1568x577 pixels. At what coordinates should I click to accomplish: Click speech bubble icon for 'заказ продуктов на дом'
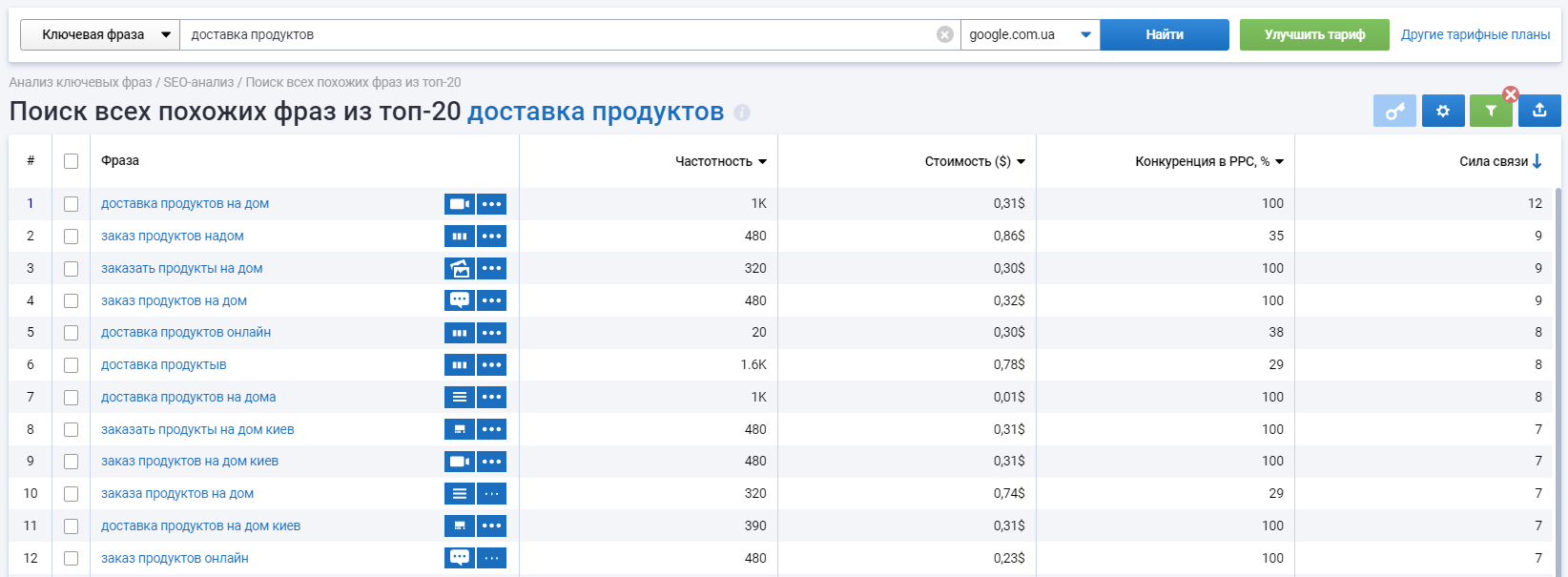[x=460, y=300]
